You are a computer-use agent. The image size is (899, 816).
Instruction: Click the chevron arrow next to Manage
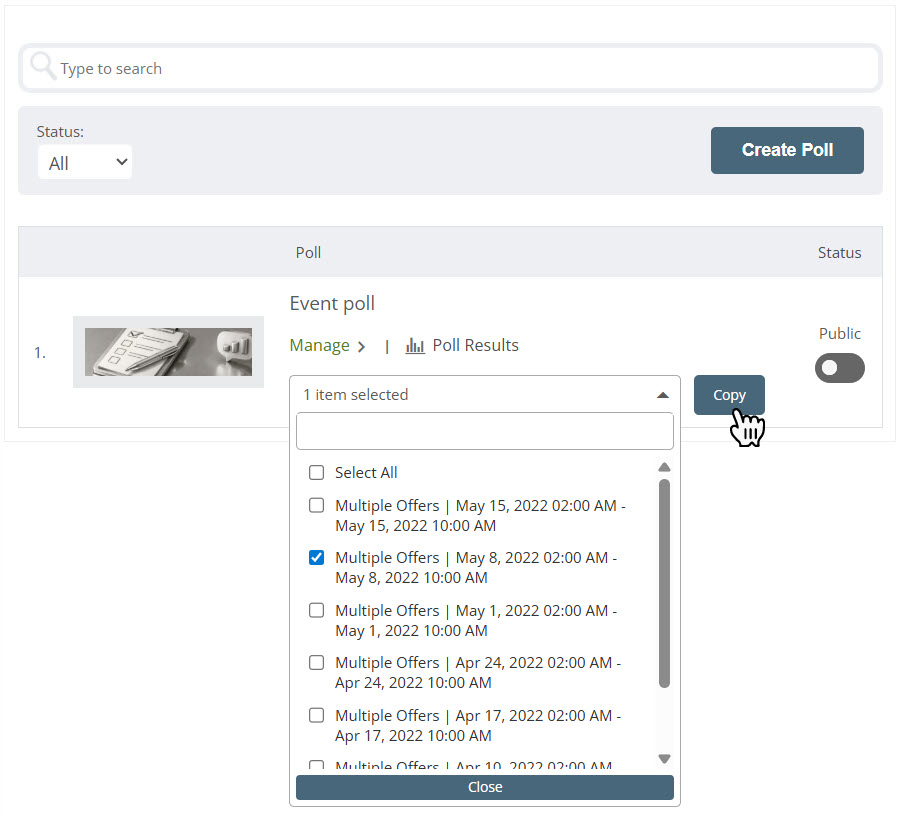point(361,347)
